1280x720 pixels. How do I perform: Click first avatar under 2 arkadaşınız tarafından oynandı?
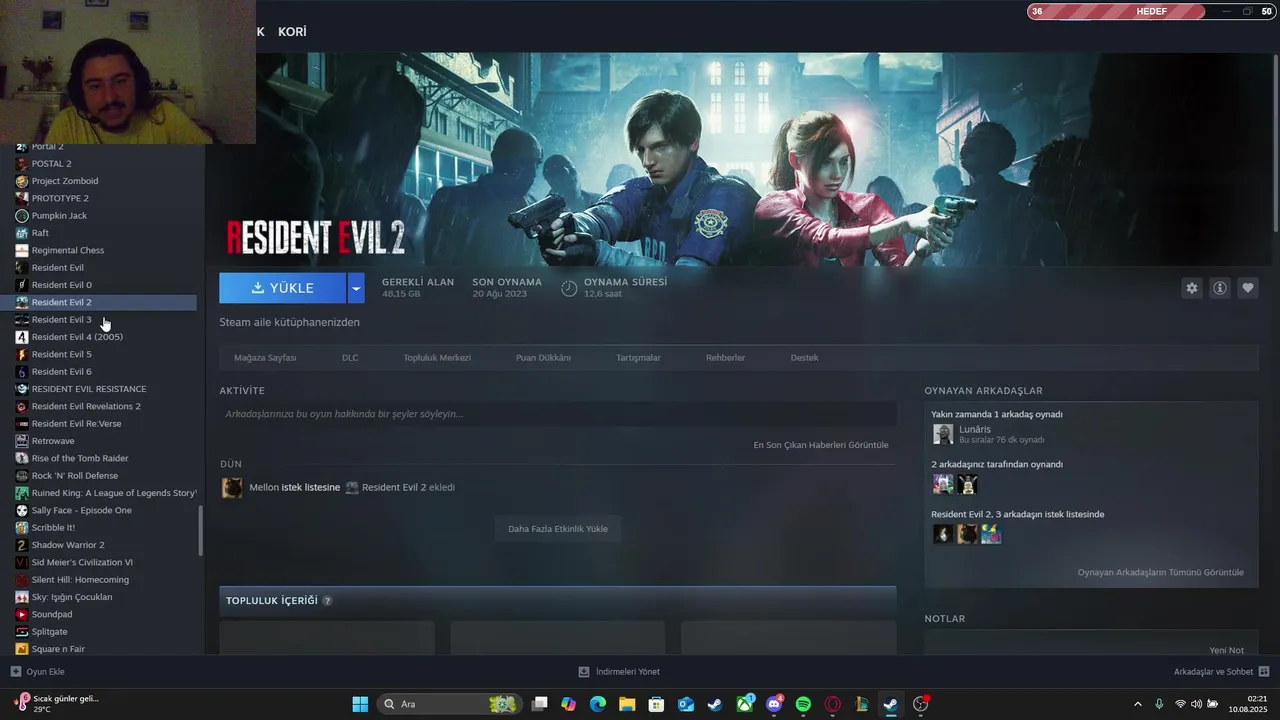point(943,484)
